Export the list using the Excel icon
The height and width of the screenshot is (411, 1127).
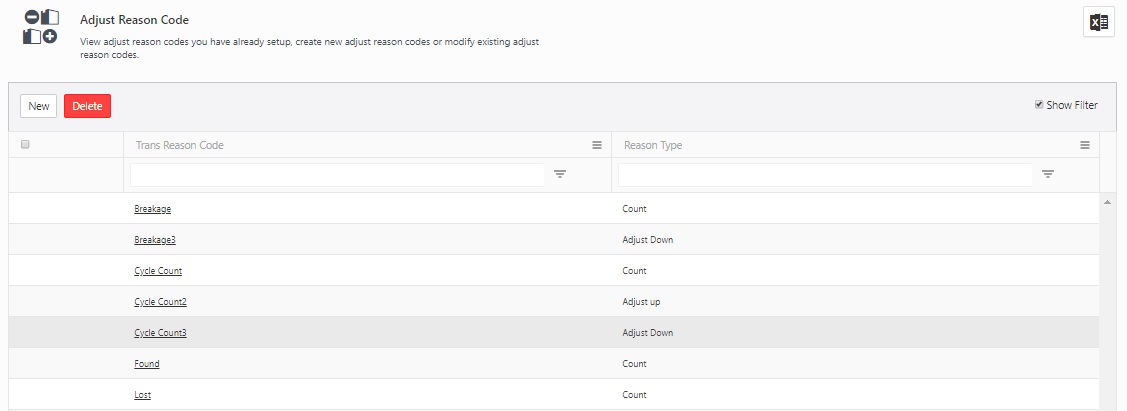pyautogui.click(x=1098, y=22)
